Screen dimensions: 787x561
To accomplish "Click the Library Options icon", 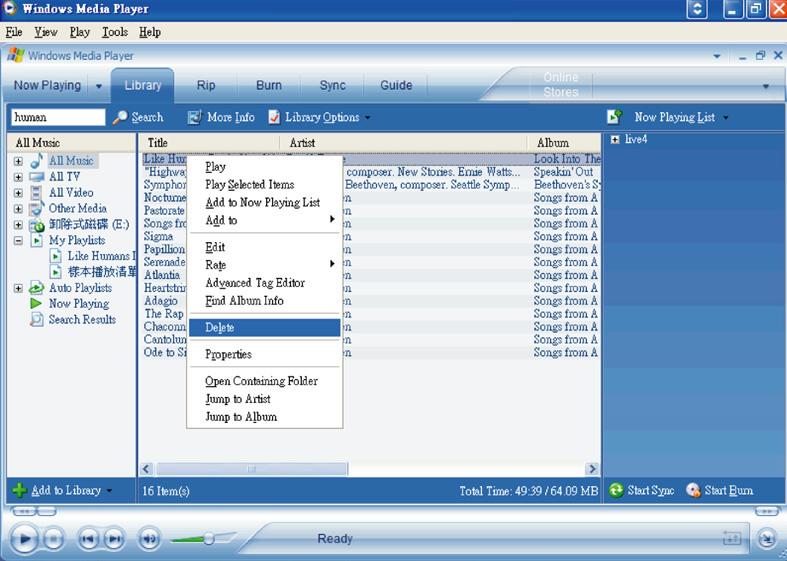I will pos(274,117).
